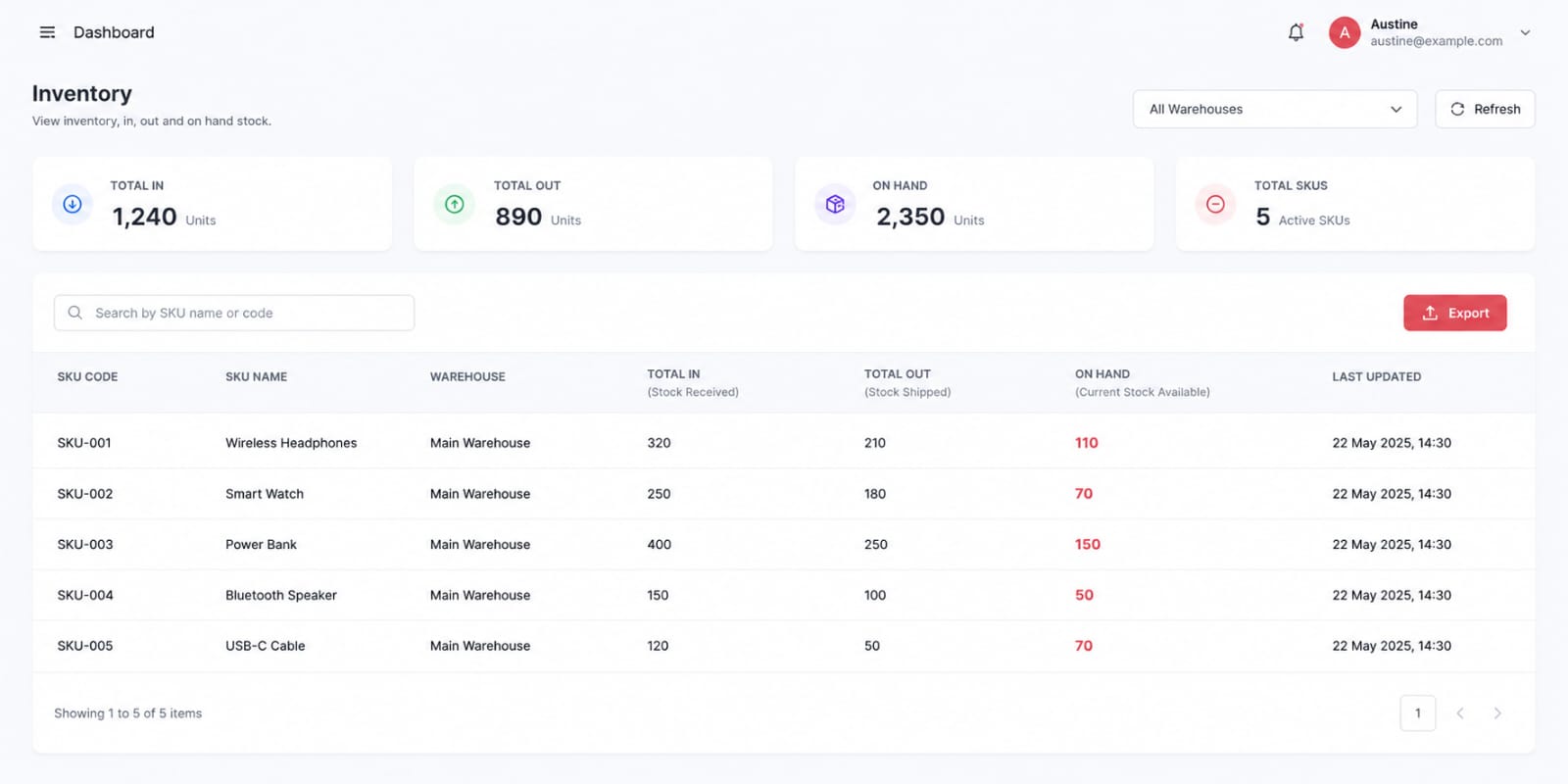Expand the All Warehouses dropdown
This screenshot has height=784, width=1568.
[1275, 109]
